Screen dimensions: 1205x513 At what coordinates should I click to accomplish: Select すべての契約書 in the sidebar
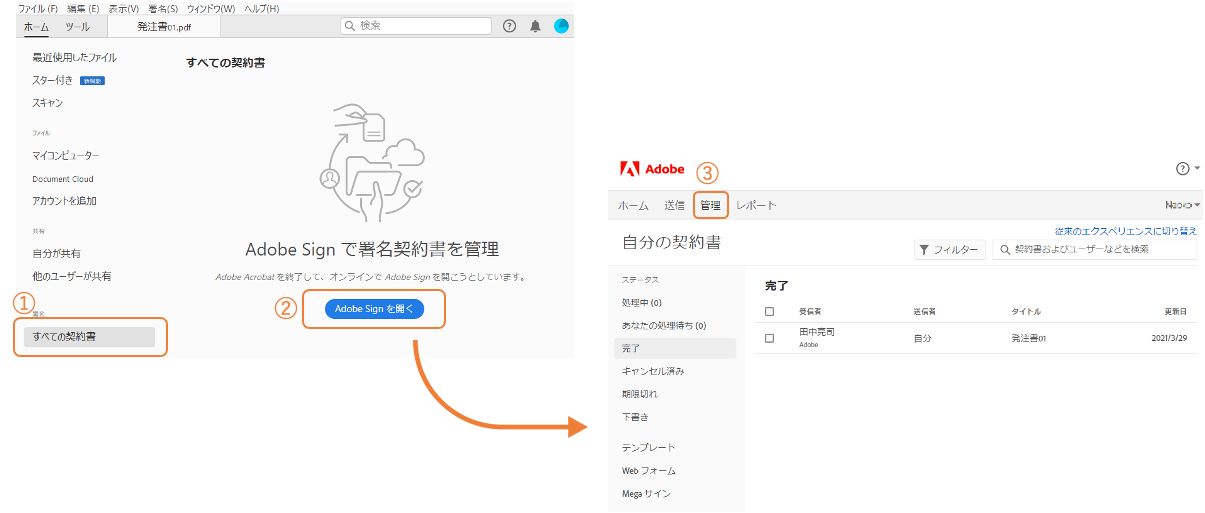coord(89,337)
